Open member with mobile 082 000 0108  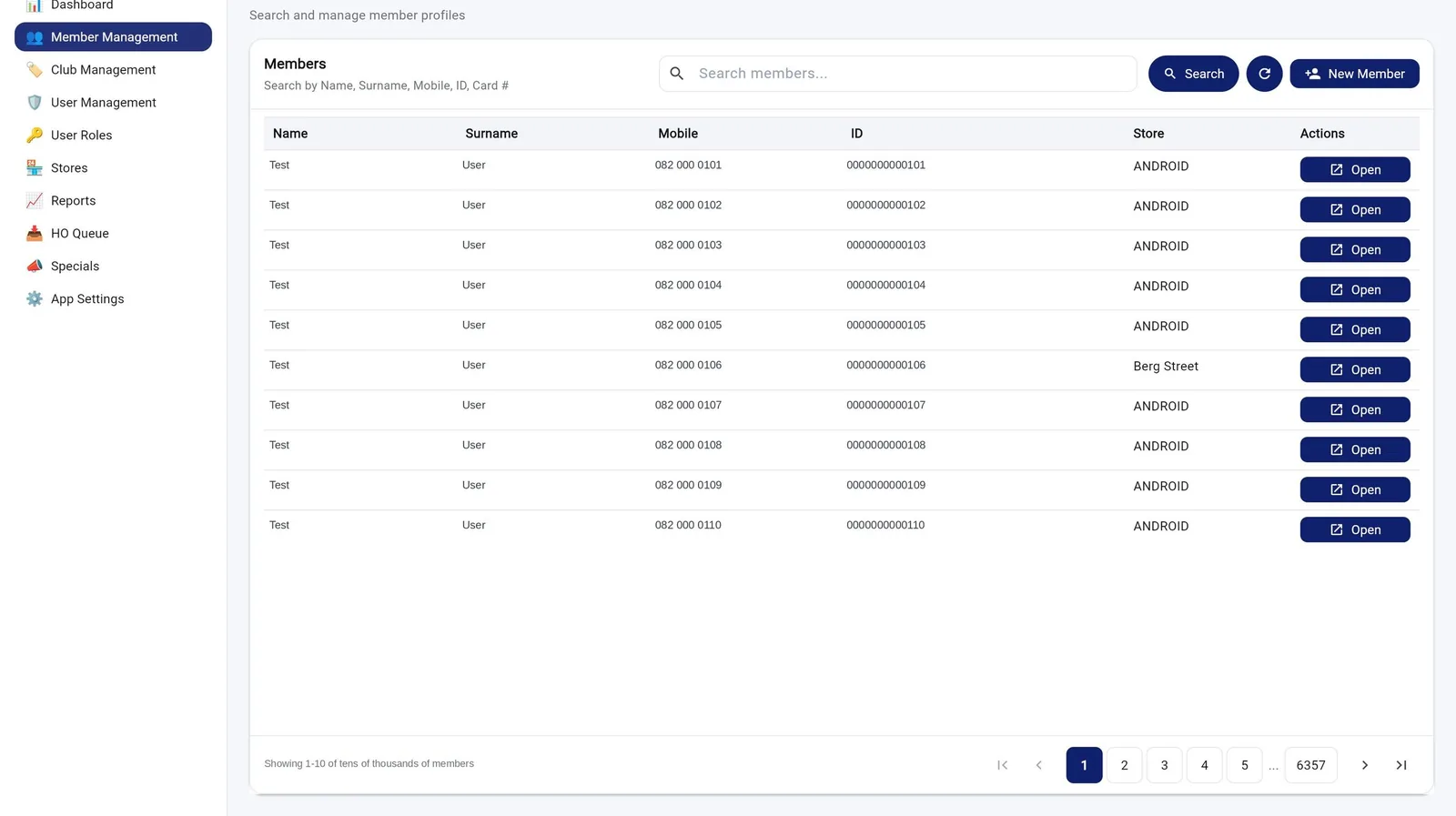coord(1355,450)
